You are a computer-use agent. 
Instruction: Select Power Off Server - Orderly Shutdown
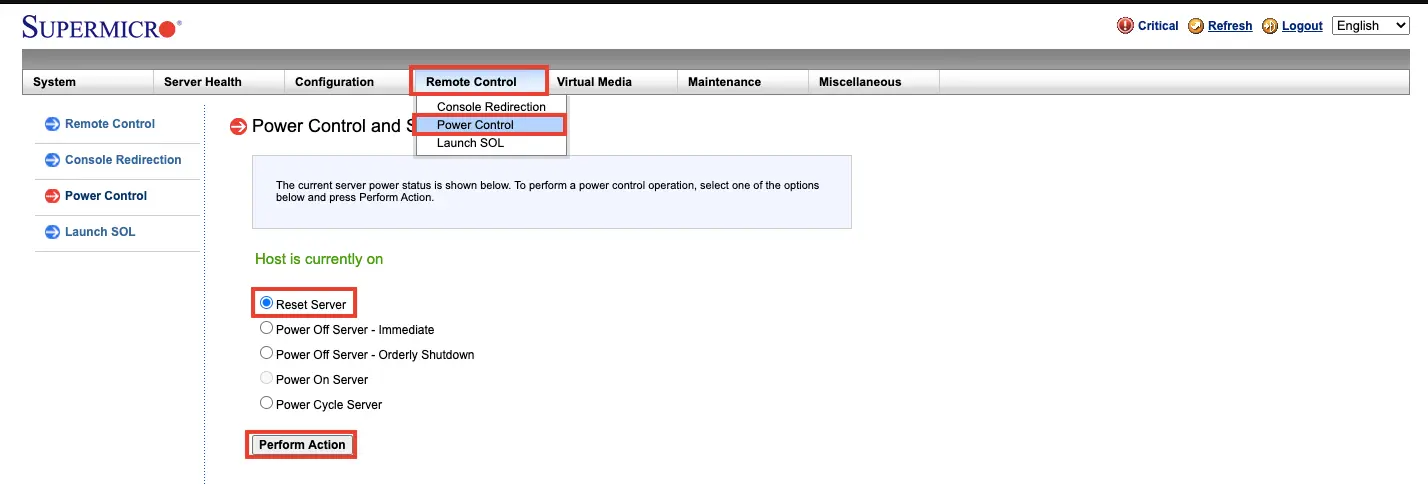(266, 352)
